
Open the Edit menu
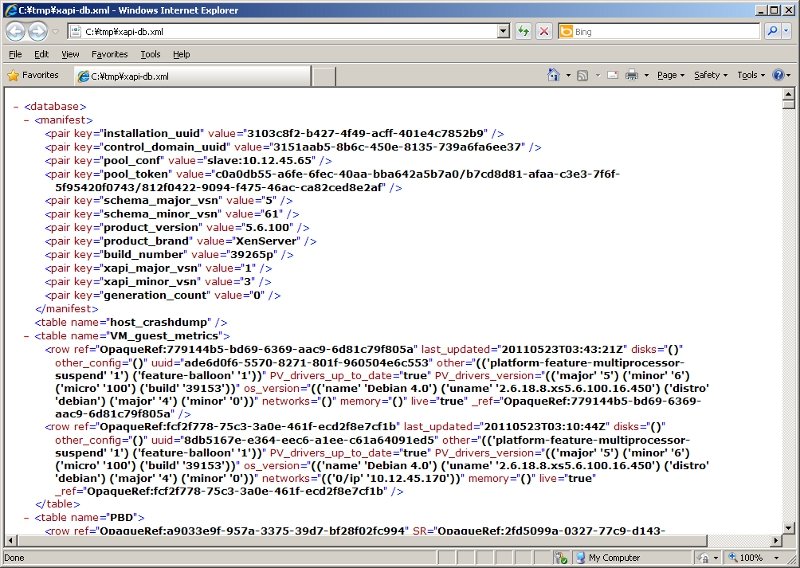click(41, 54)
